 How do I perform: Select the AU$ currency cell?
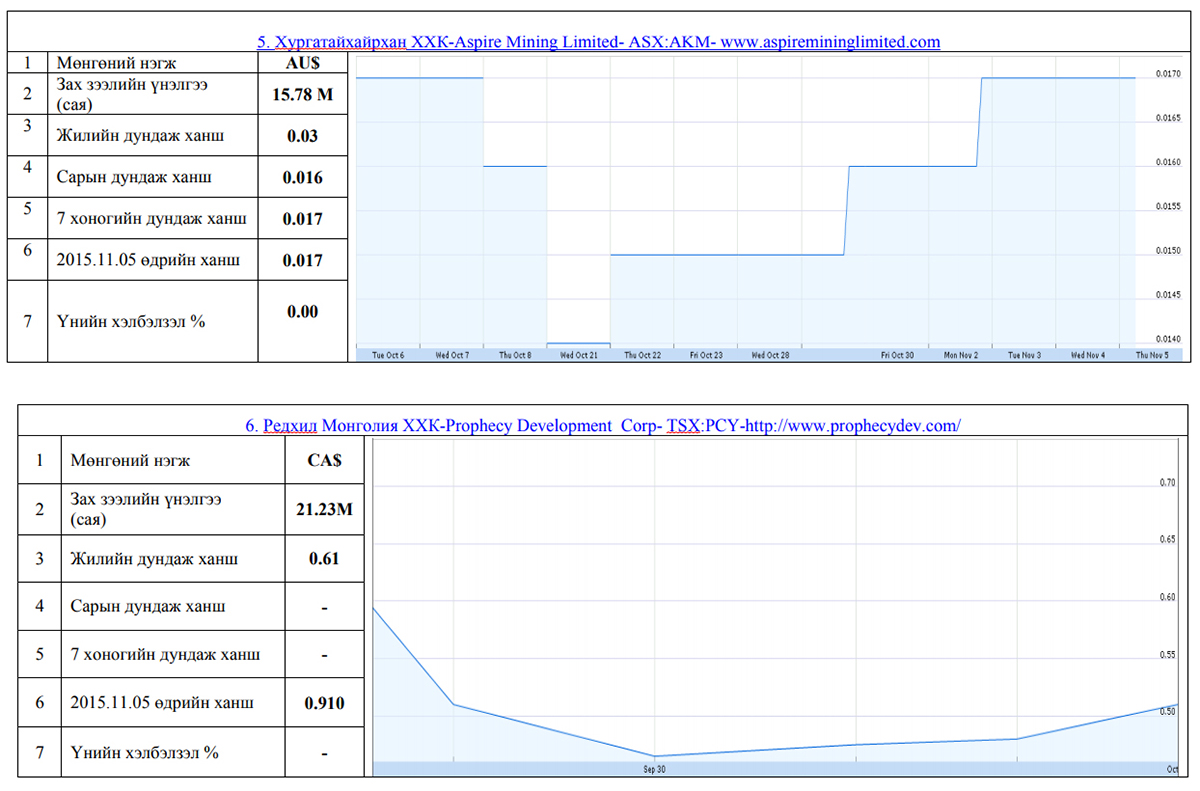pyautogui.click(x=303, y=63)
